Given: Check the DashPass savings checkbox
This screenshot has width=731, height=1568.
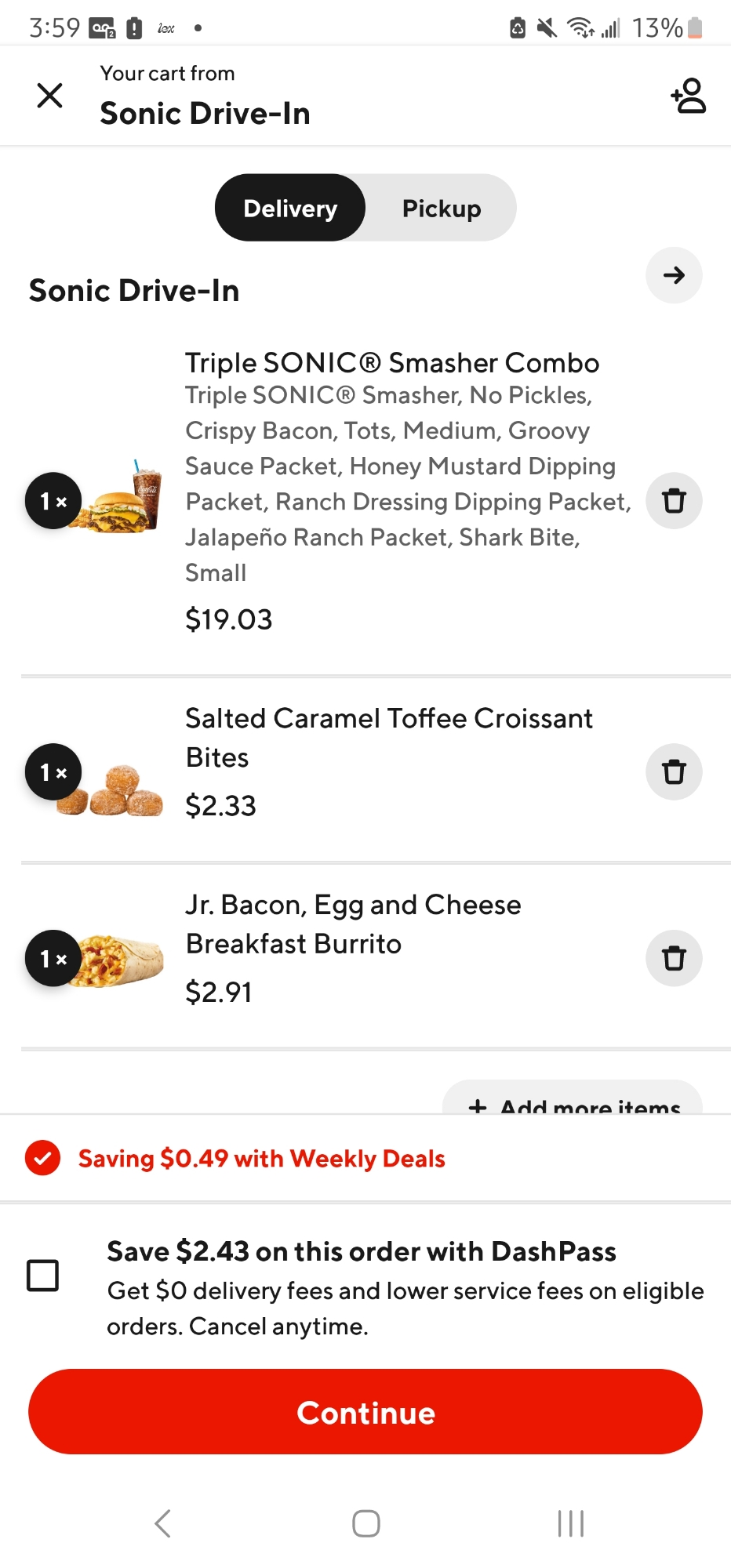Looking at the screenshot, I should pos(43,1276).
